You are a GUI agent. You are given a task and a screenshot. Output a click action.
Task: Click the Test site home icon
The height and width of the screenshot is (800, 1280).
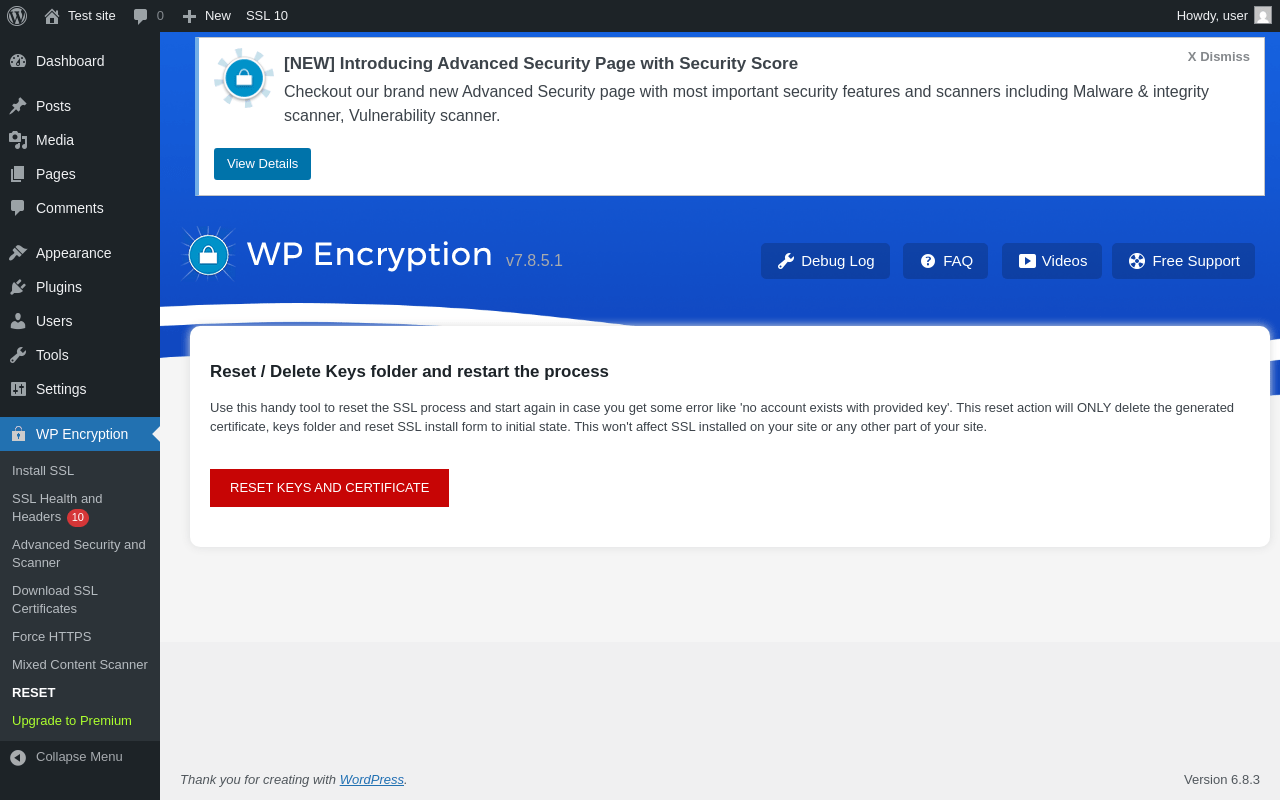(52, 16)
